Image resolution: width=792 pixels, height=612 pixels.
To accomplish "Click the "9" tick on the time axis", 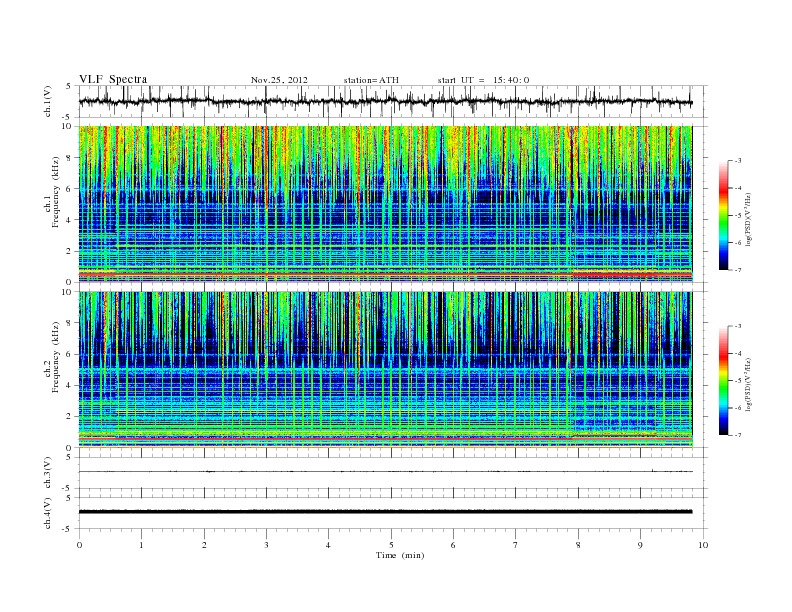I will click(x=640, y=545).
